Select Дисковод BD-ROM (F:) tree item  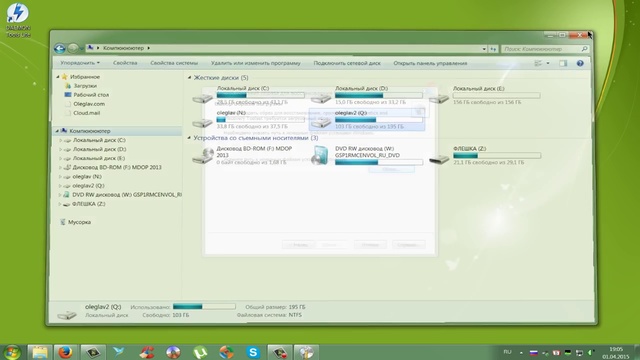tap(117, 167)
